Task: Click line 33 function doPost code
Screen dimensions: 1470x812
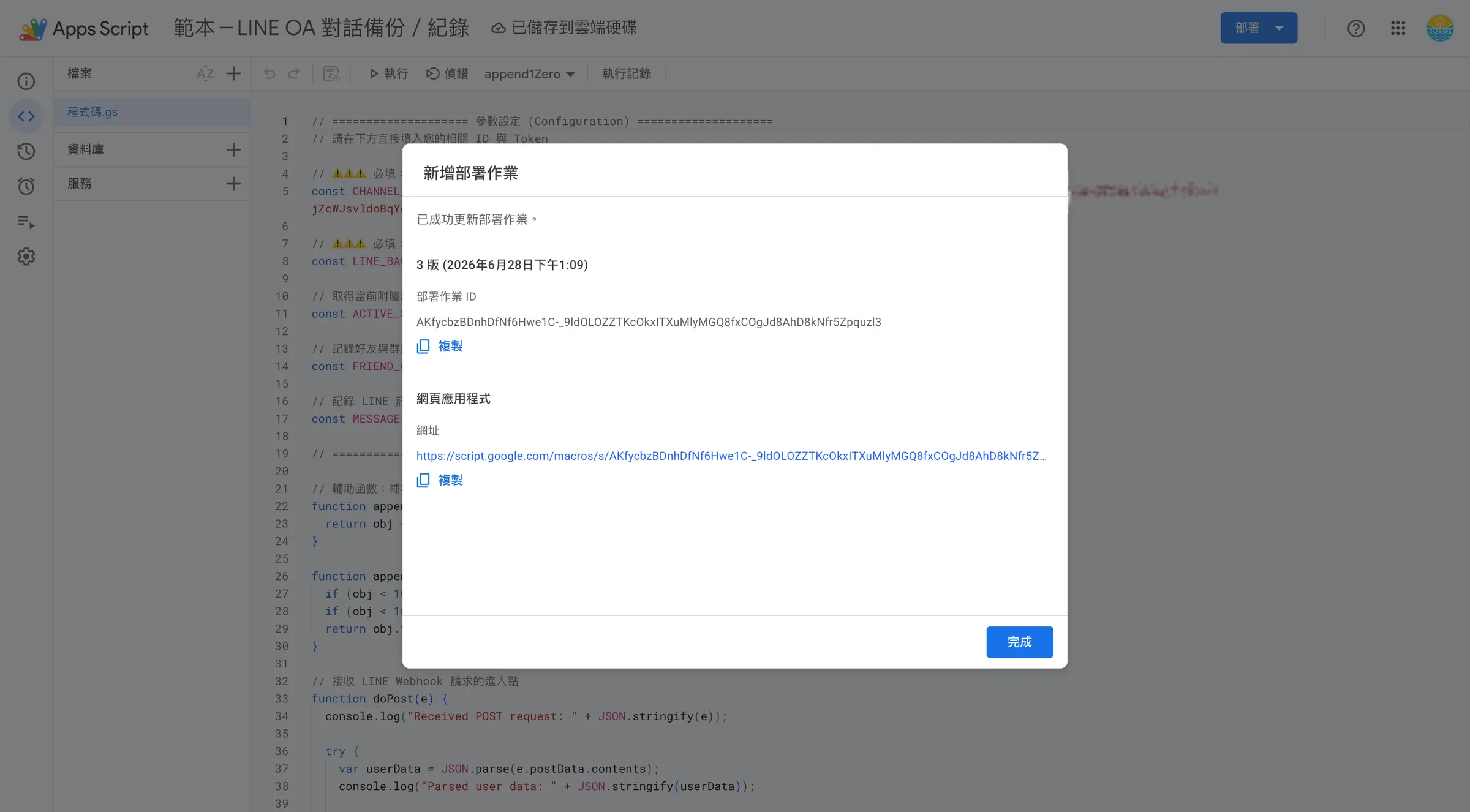Action: click(380, 699)
